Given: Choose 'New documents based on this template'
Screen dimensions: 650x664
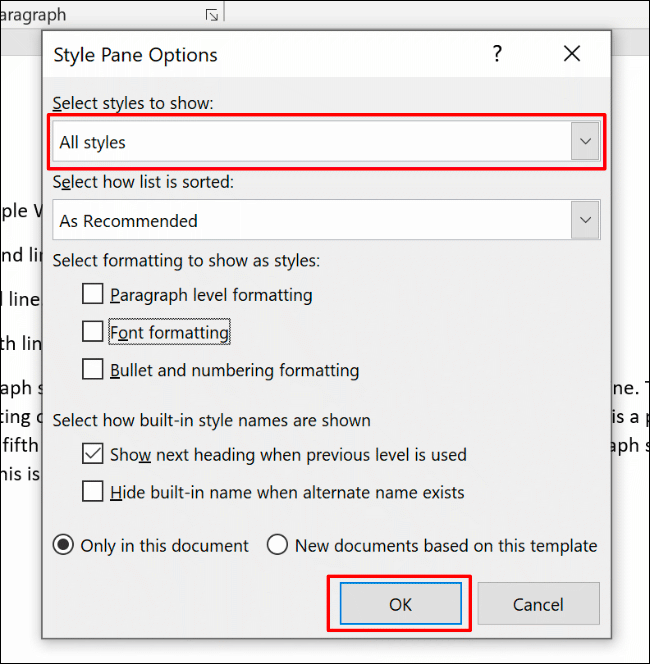Looking at the screenshot, I should [x=277, y=545].
